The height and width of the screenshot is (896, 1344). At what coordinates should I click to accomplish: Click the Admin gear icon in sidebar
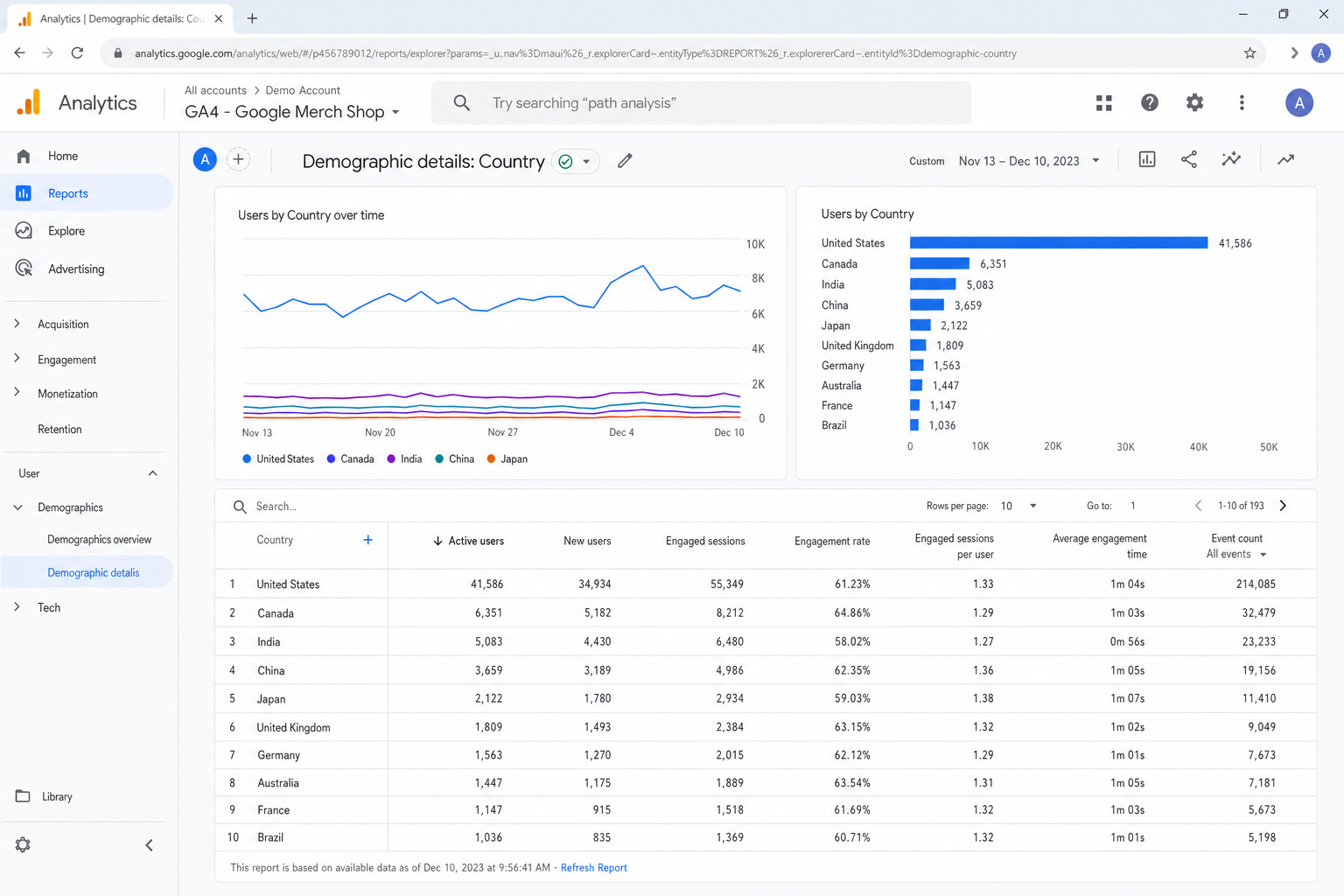pyautogui.click(x=23, y=845)
